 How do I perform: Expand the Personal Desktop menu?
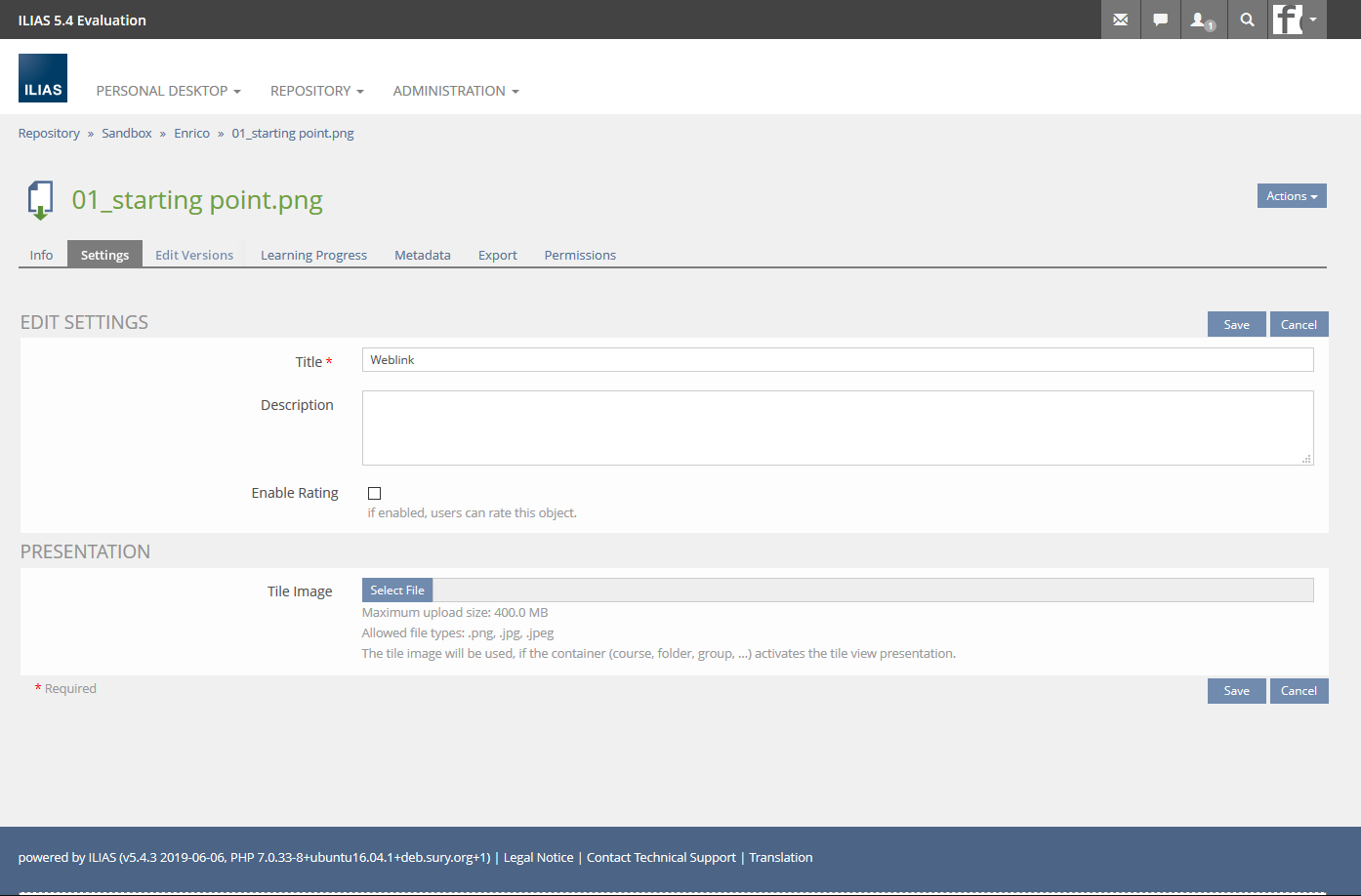(x=168, y=91)
